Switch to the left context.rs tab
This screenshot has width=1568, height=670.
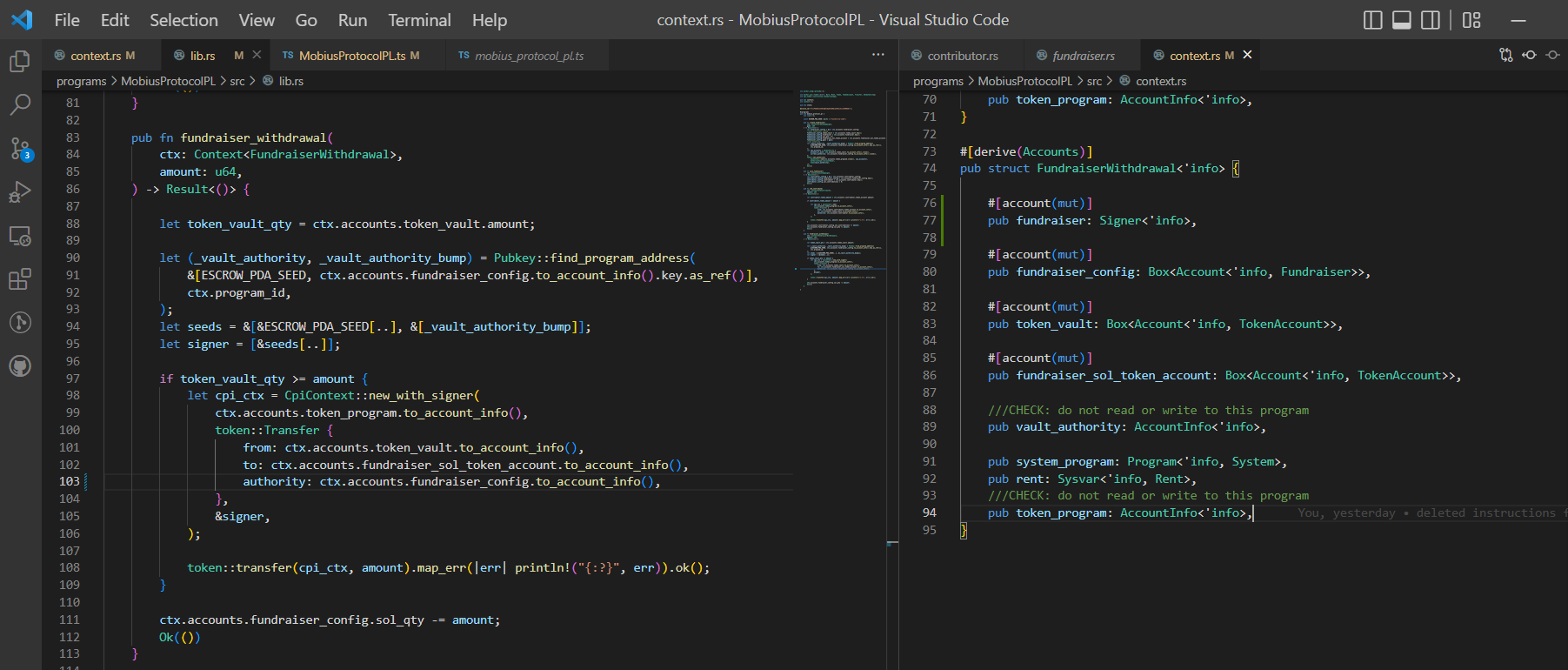(x=102, y=55)
